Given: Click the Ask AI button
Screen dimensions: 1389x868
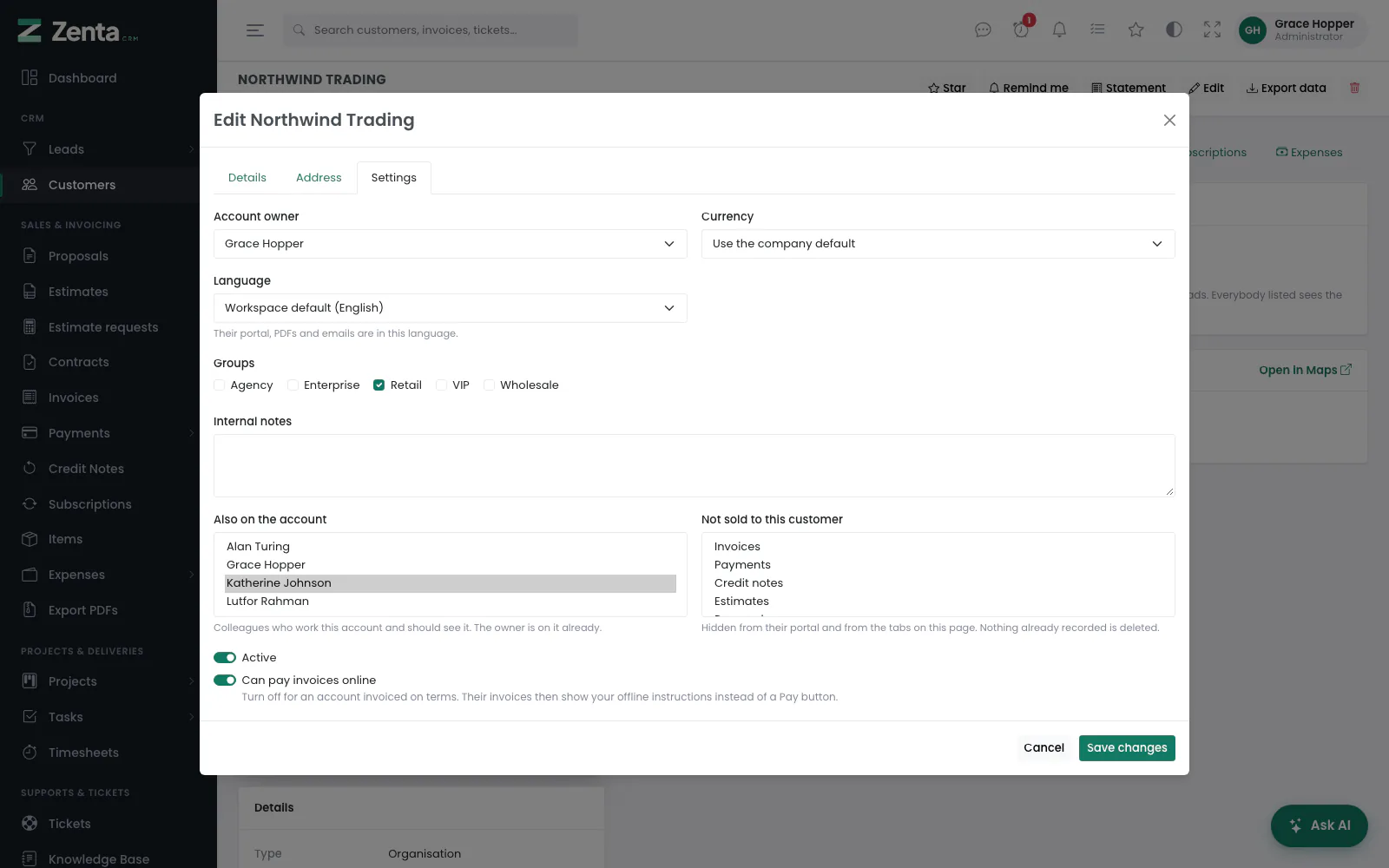Looking at the screenshot, I should [x=1320, y=825].
